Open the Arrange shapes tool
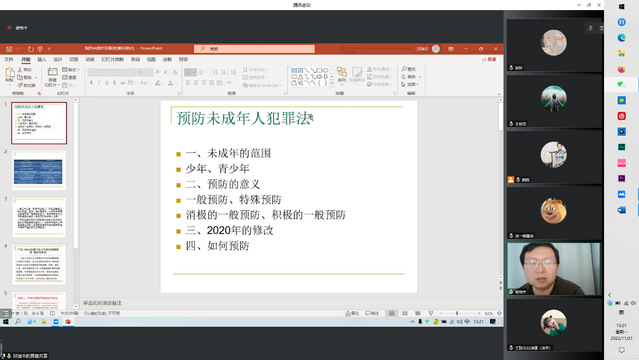The width and height of the screenshot is (639, 360). click(x=342, y=75)
